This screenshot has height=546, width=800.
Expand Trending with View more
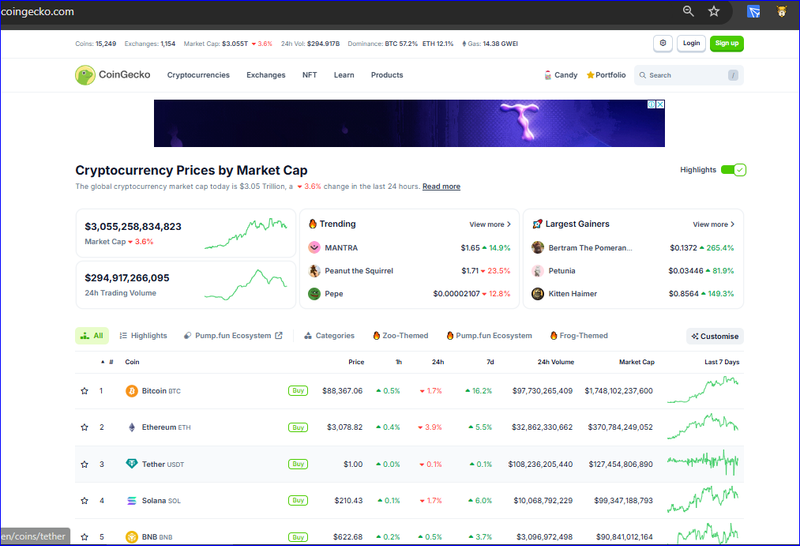point(490,224)
